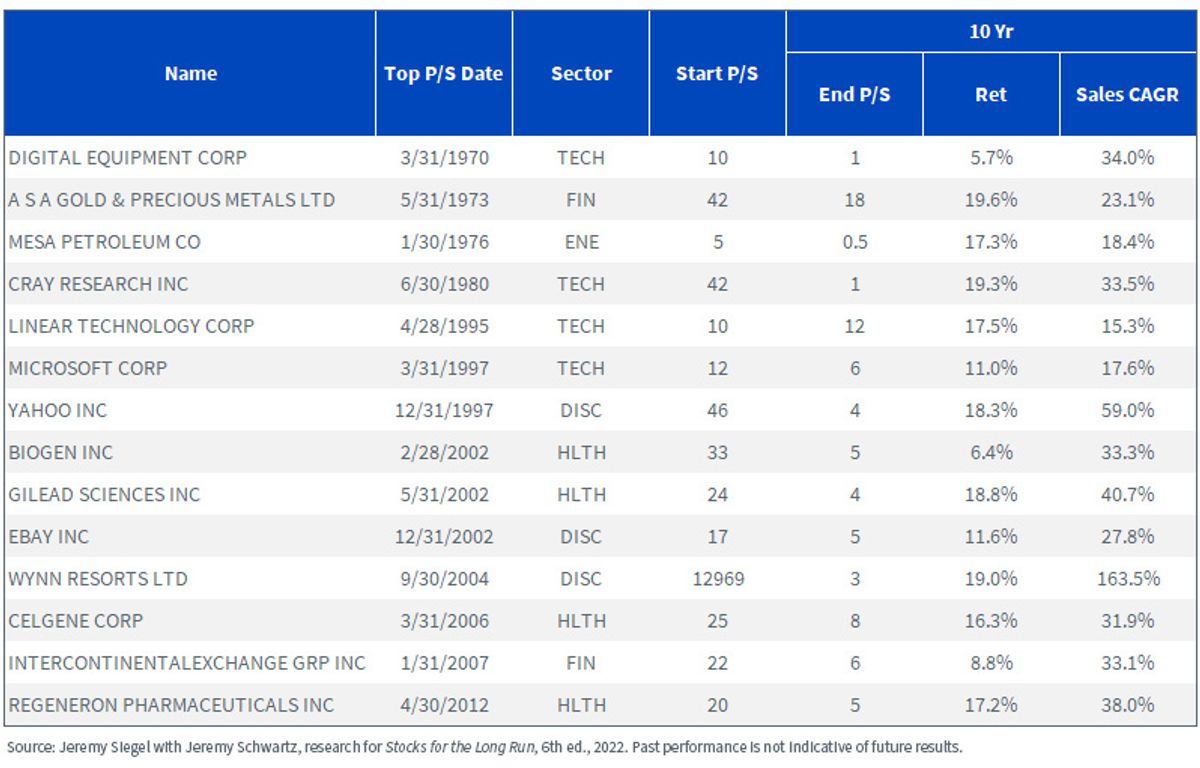Click the date 12/31/1997

point(444,410)
